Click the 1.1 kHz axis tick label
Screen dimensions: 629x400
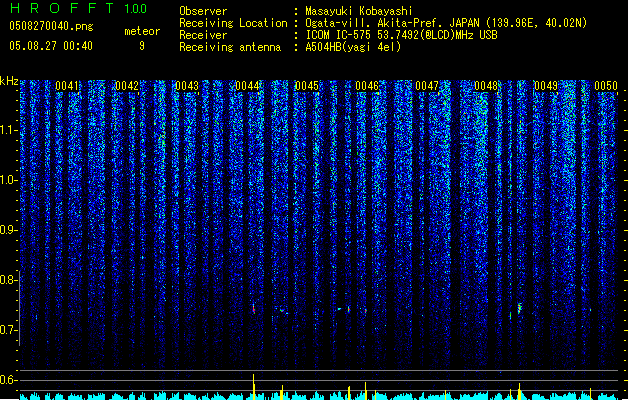(x=8, y=130)
